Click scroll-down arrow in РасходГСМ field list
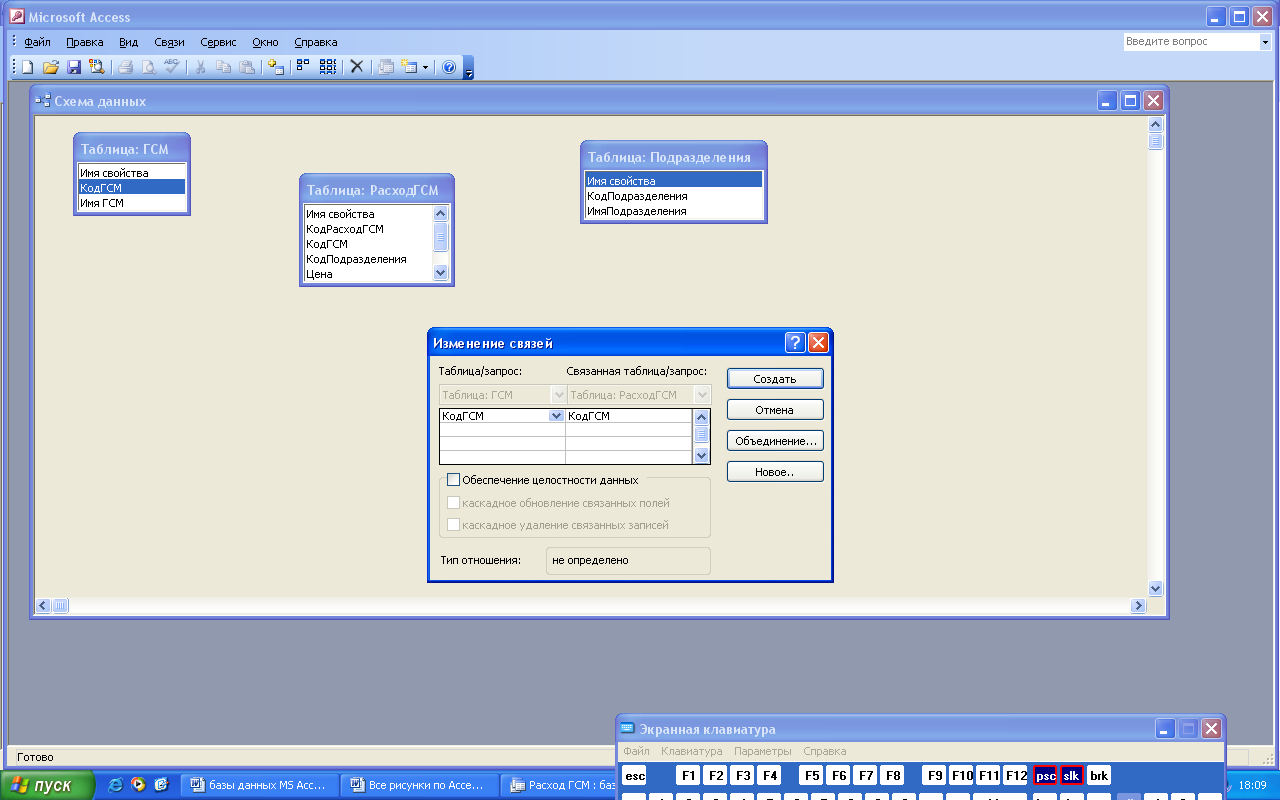The image size is (1280, 800). [x=441, y=272]
